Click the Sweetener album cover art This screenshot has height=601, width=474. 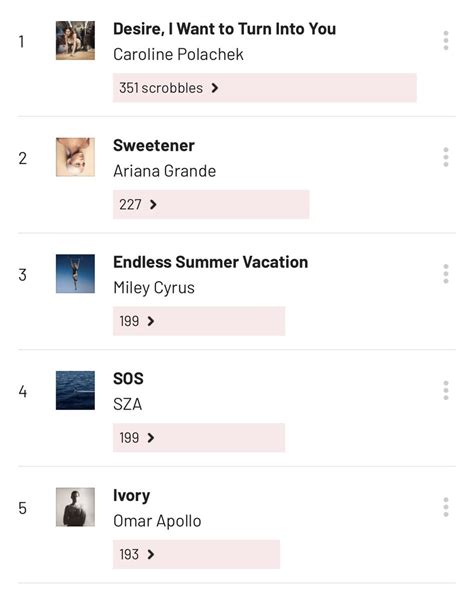[x=75, y=157]
